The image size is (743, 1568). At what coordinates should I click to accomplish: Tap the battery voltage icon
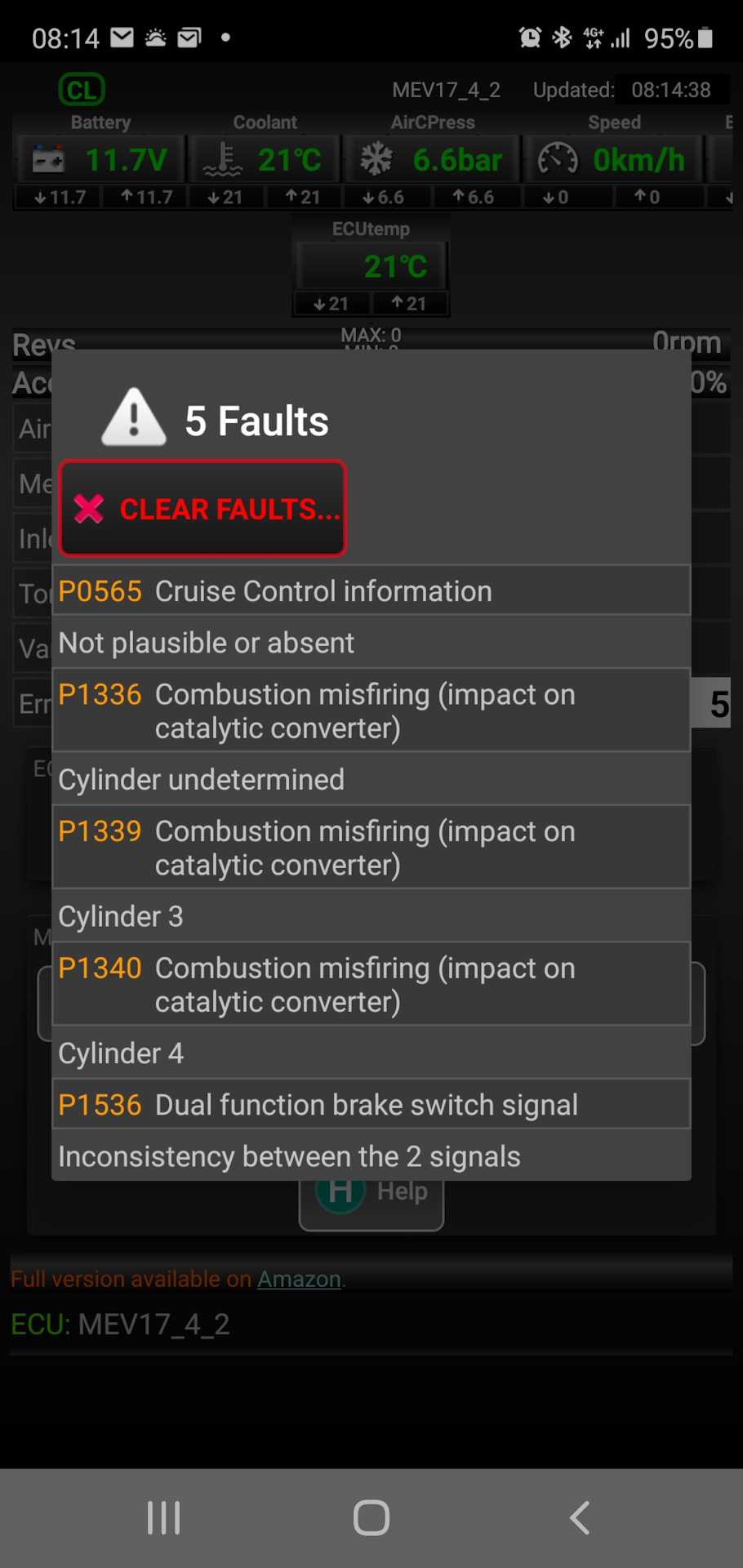(48, 159)
